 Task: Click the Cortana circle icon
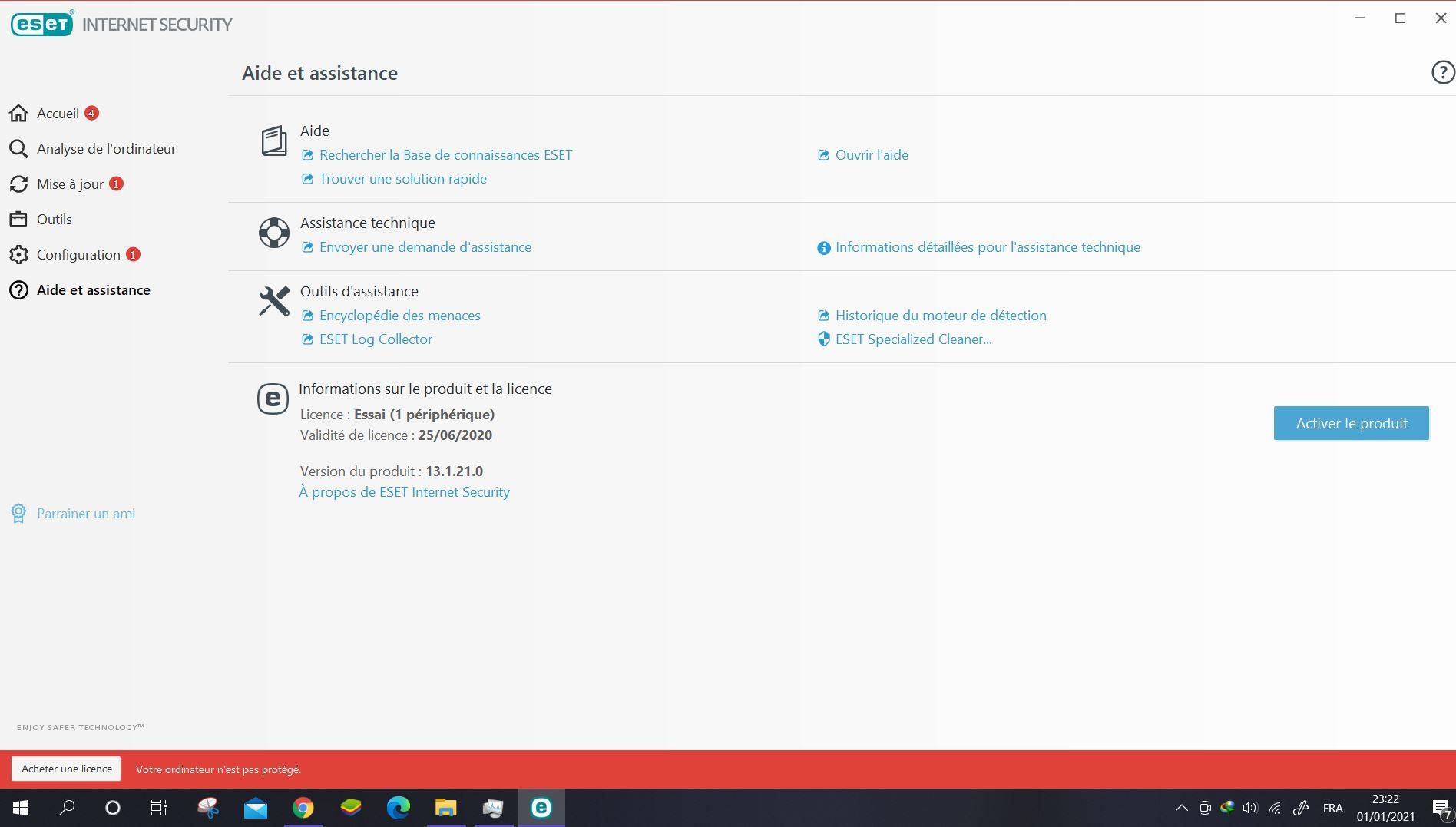coord(113,808)
